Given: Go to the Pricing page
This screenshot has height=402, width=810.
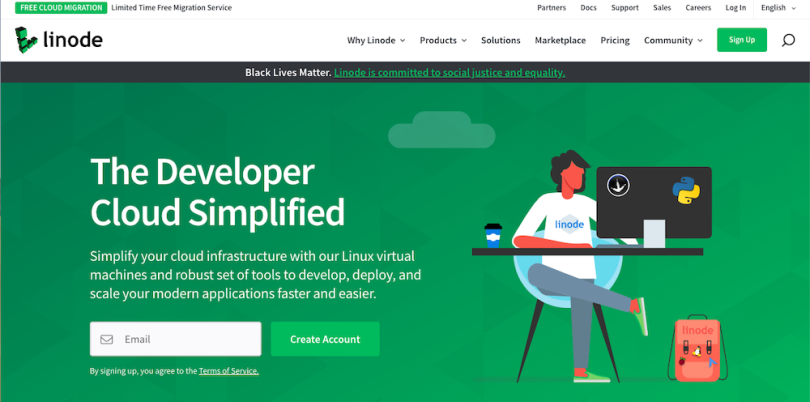Looking at the screenshot, I should pos(615,40).
